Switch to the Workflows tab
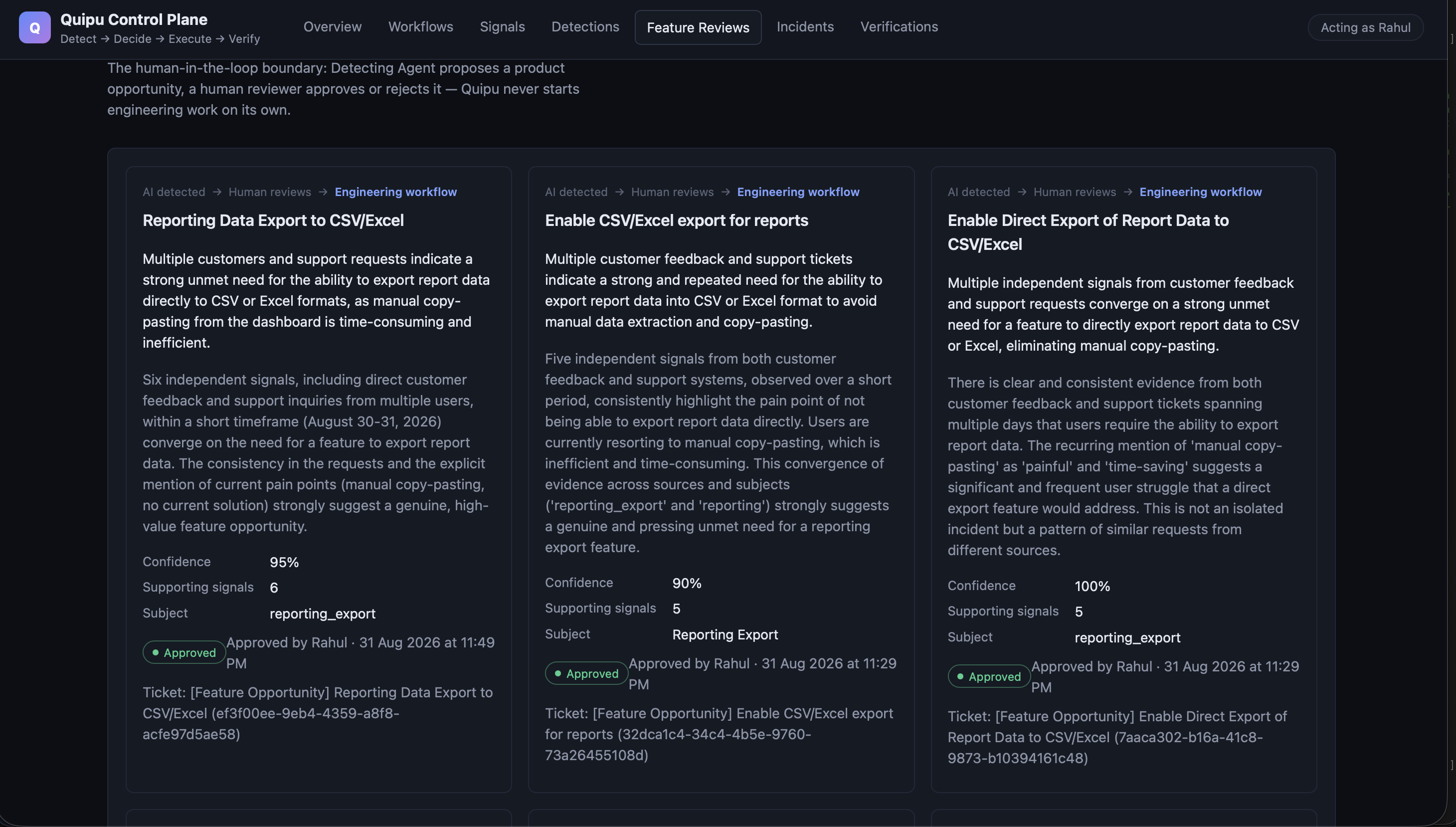 tap(420, 27)
